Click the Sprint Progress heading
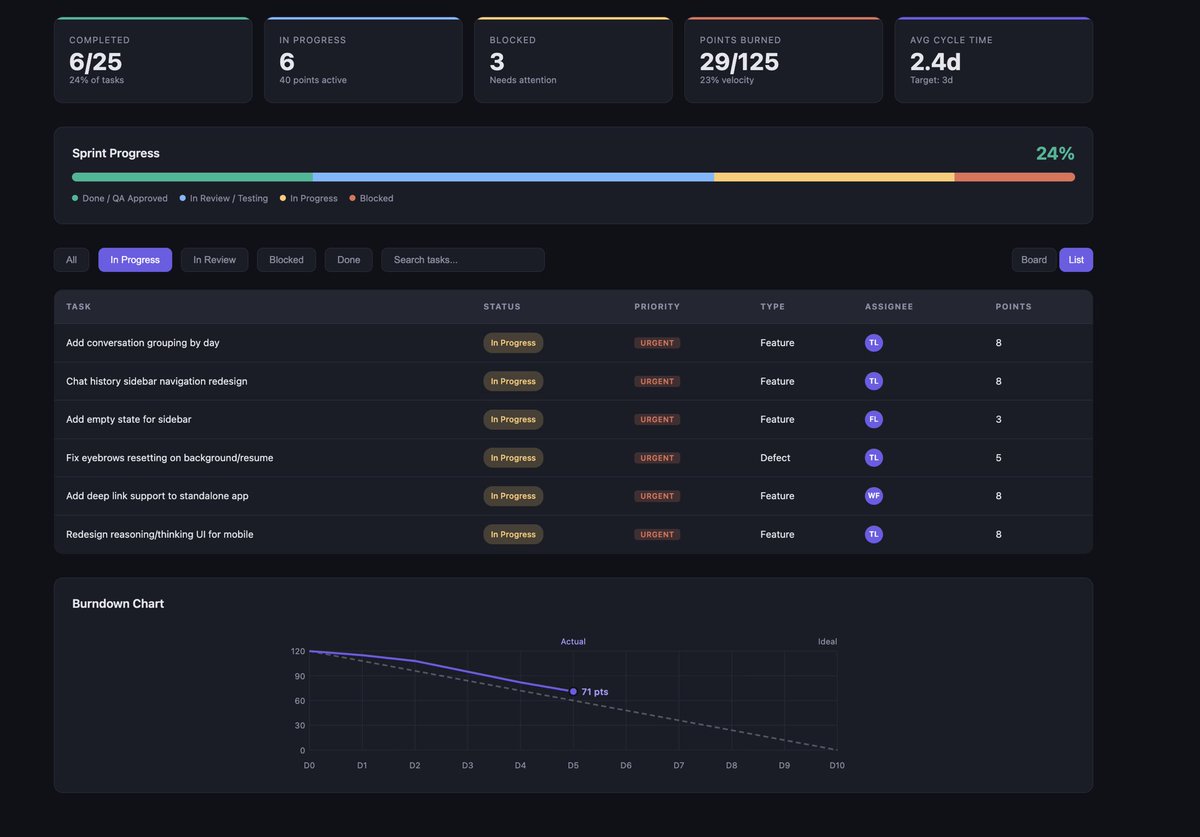This screenshot has height=837, width=1200. pos(116,153)
